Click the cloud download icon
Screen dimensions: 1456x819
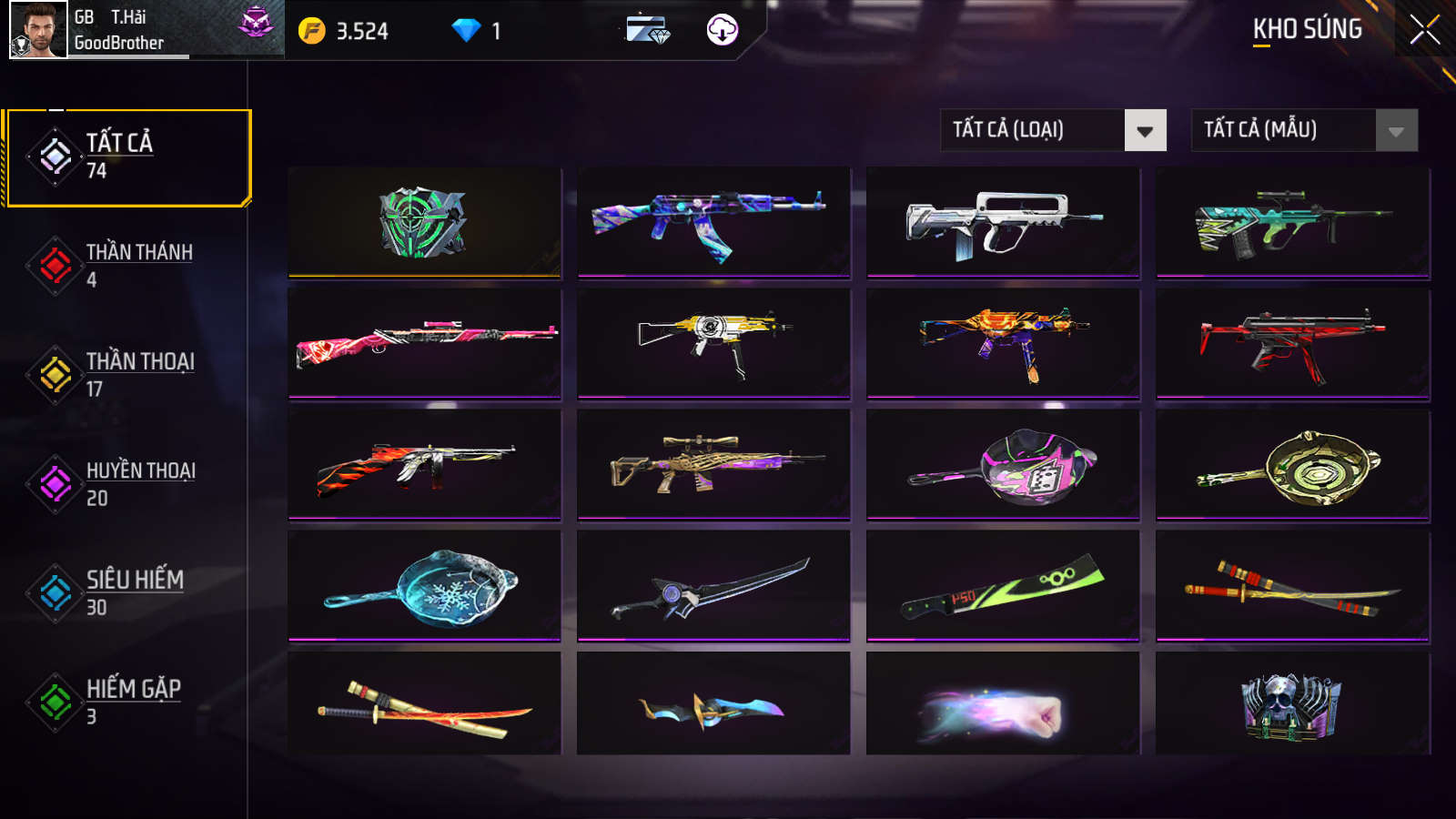coord(723,30)
